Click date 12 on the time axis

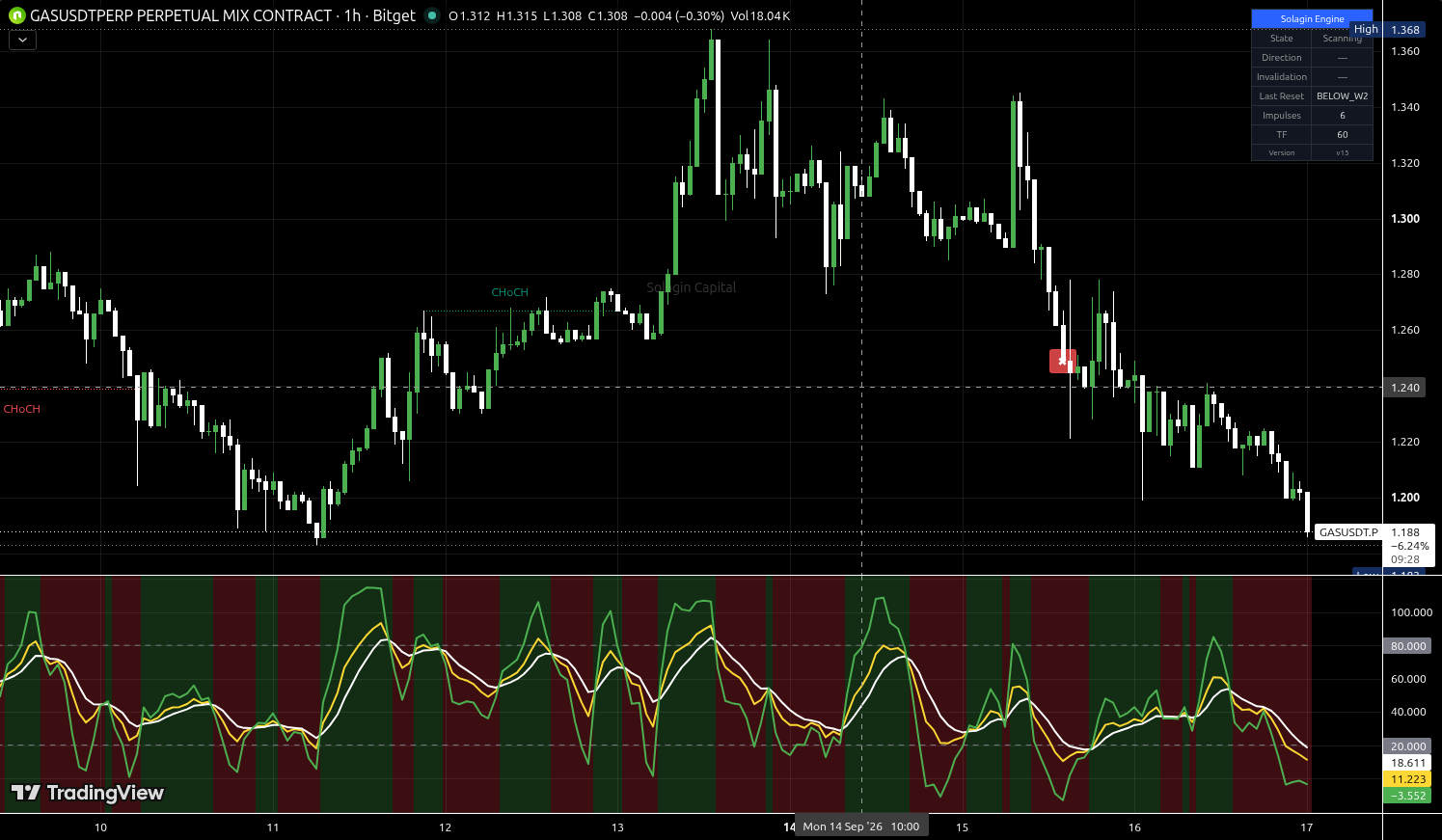[446, 827]
